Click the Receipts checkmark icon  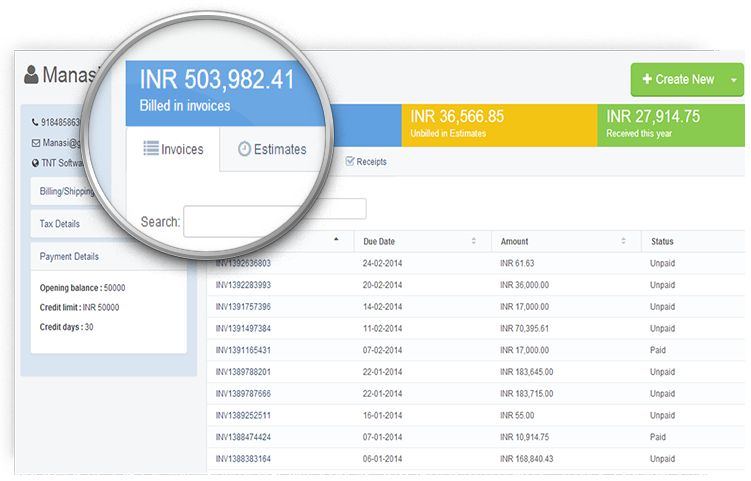350,161
